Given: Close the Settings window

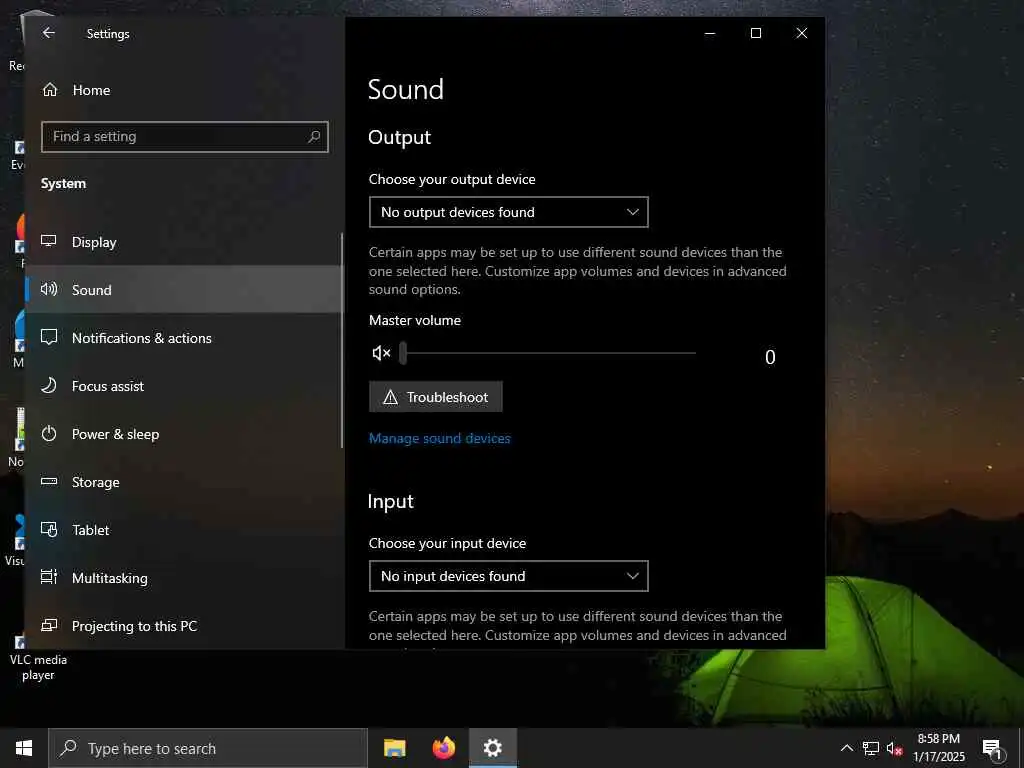Looking at the screenshot, I should [x=802, y=33].
